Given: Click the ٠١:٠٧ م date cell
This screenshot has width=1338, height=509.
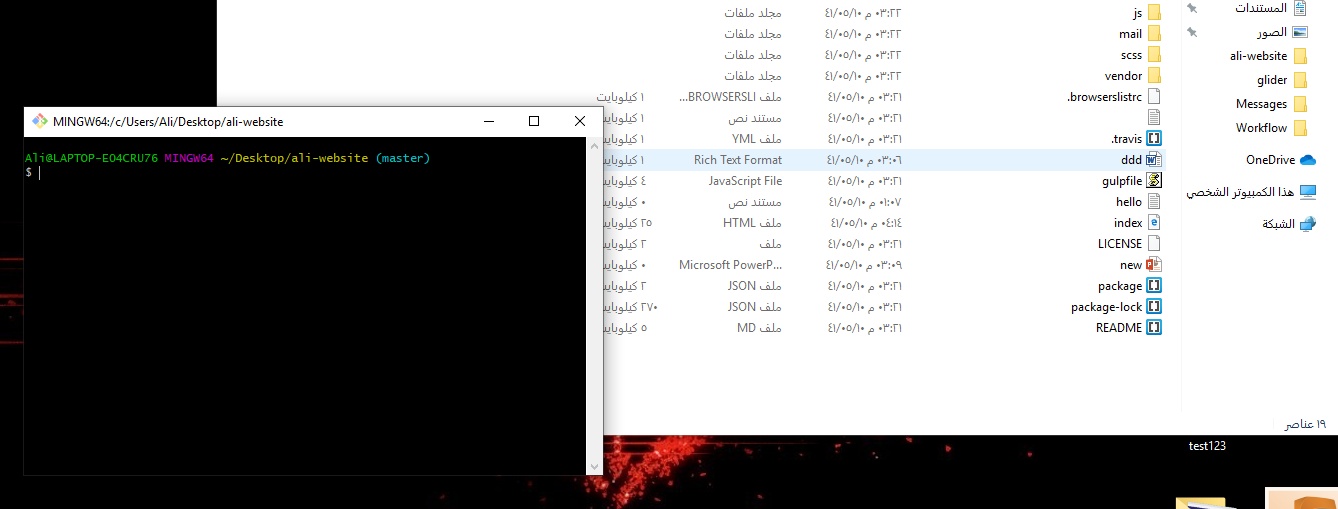Looking at the screenshot, I should click(x=866, y=202).
